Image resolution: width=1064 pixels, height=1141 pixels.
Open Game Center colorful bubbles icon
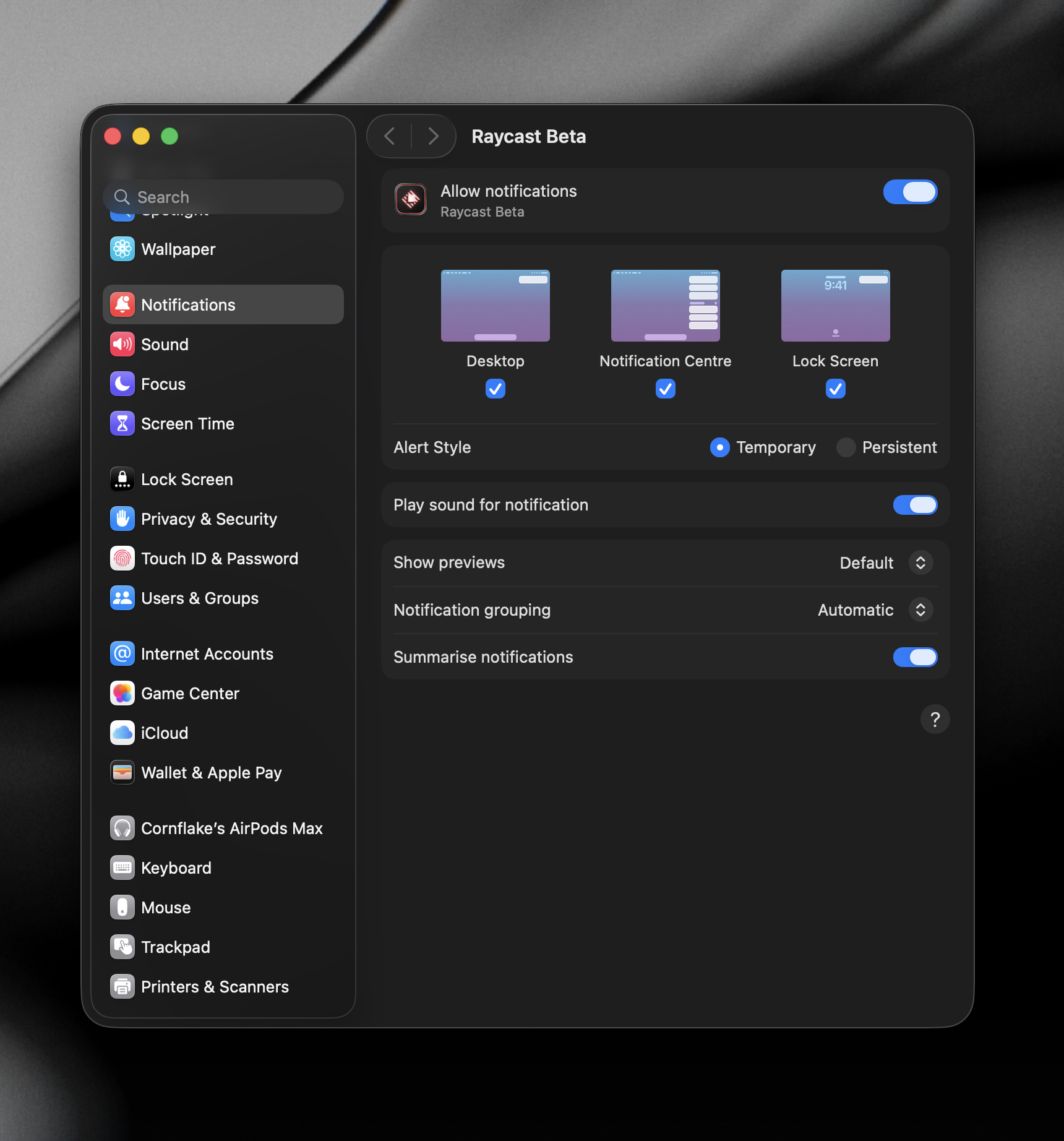point(122,694)
